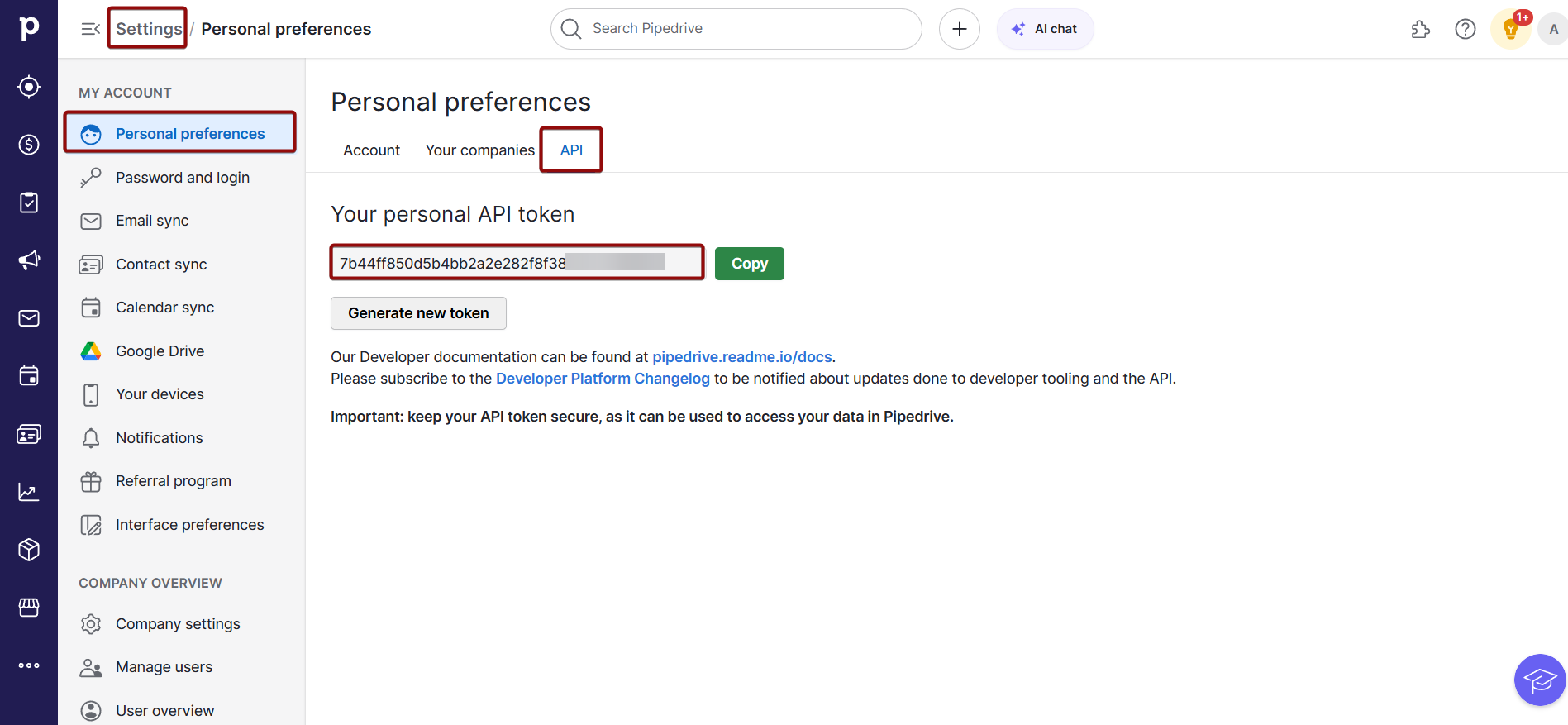Click Settings in the breadcrumb
The image size is (1568, 725).
click(149, 29)
